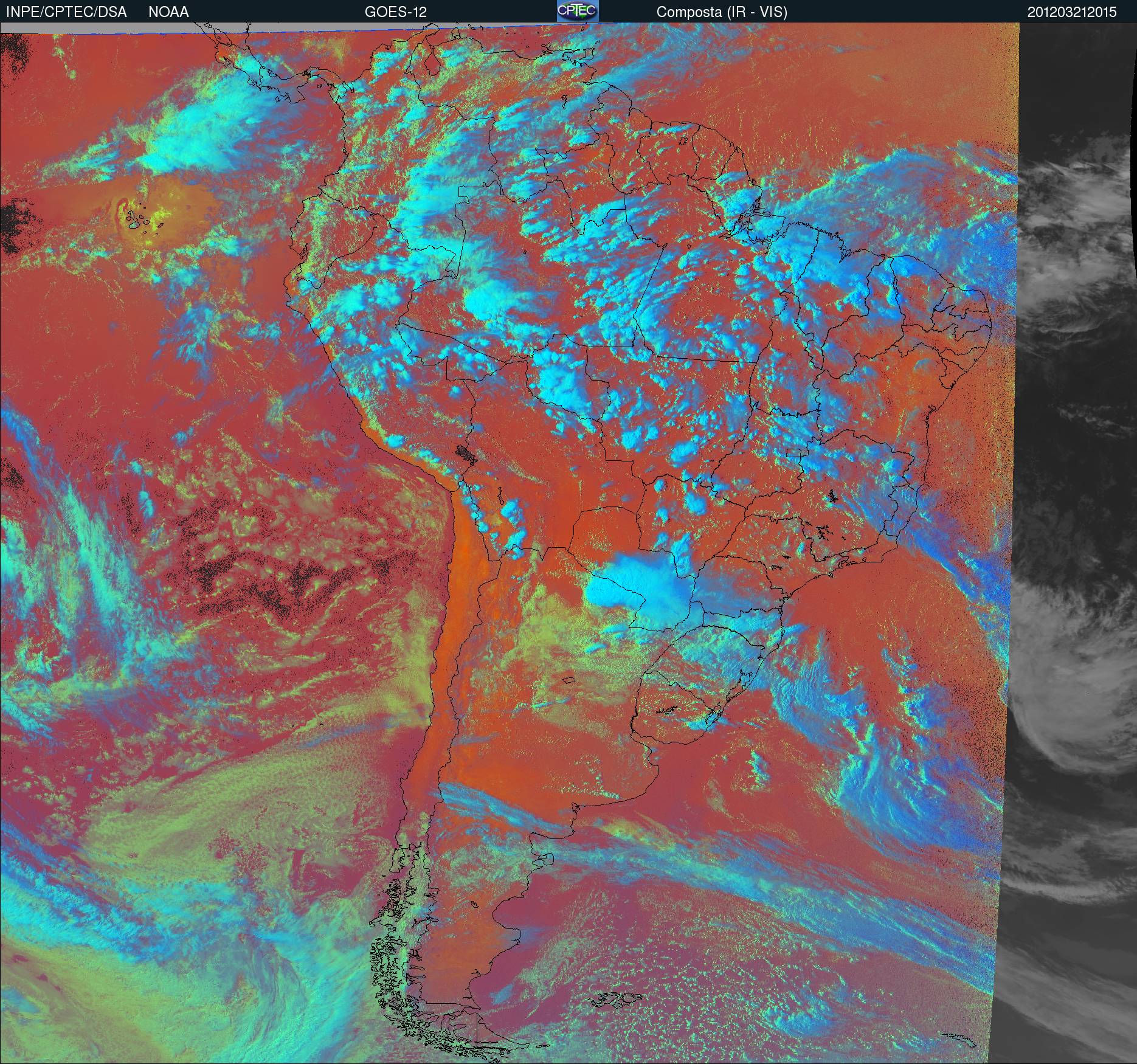
Task: Click the CPTEC logo in header
Action: coord(578,11)
